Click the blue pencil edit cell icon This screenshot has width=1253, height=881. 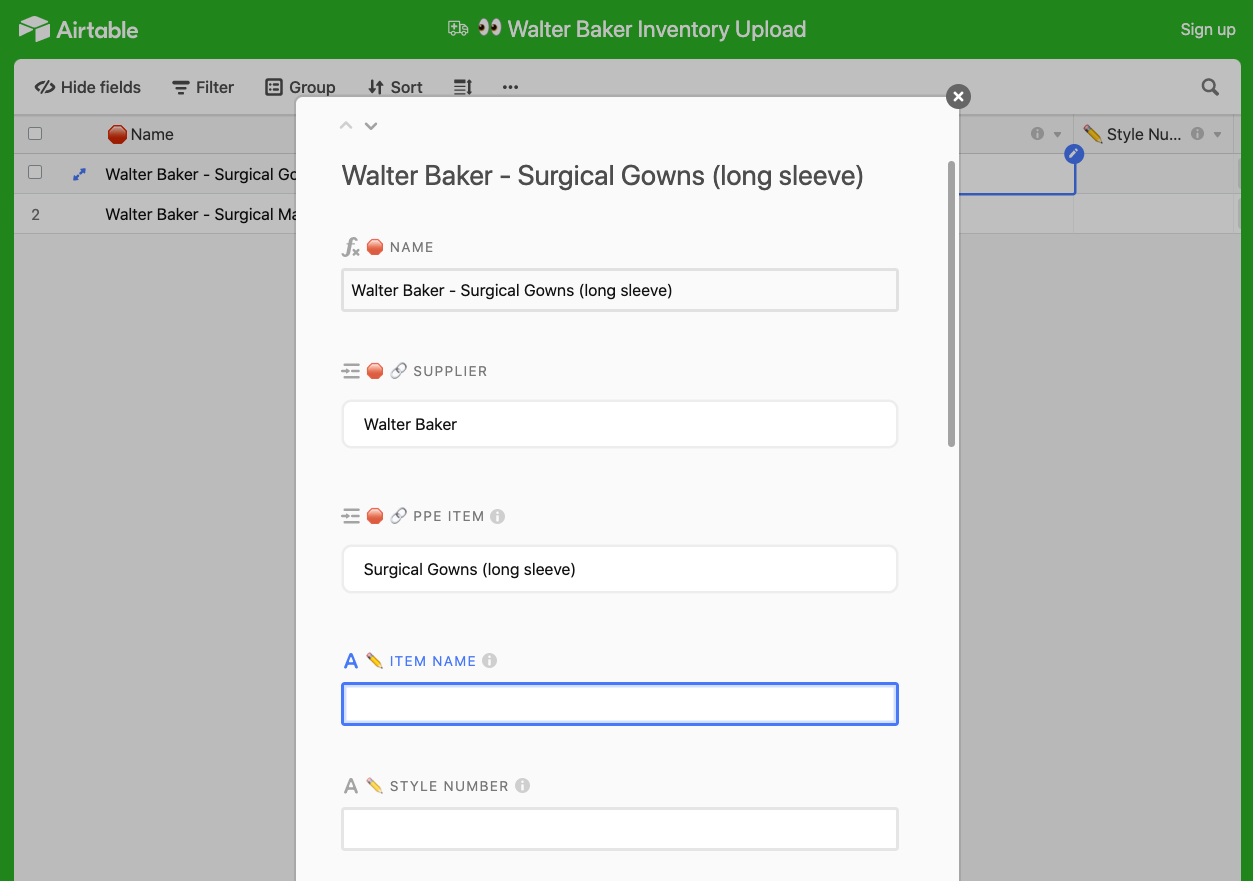(x=1073, y=154)
